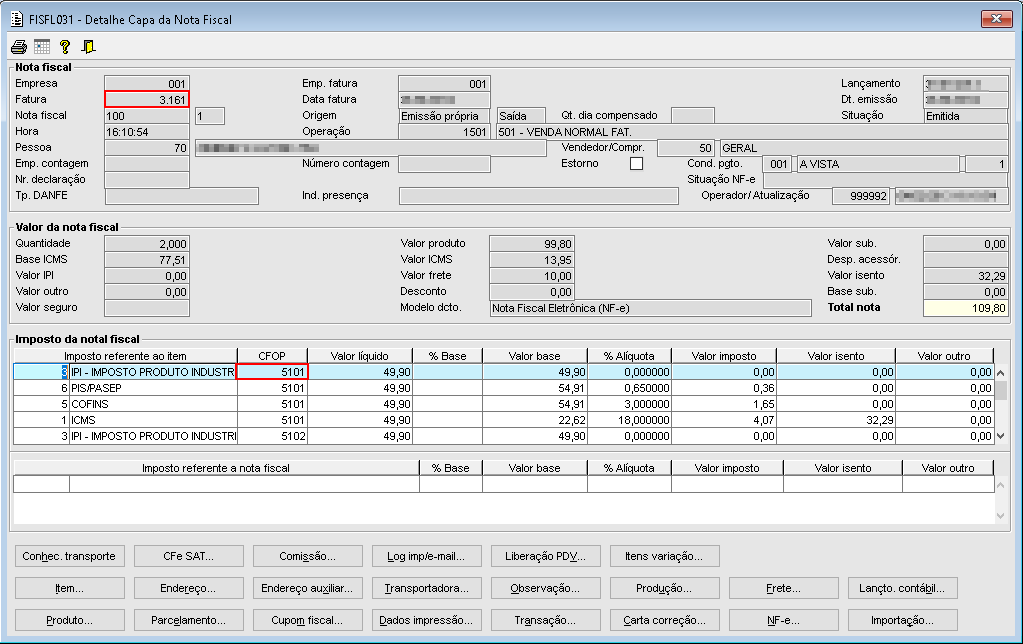Click Modelo dcto. Nota Fiscal Eletrônica field
The image size is (1023, 644).
[650, 308]
